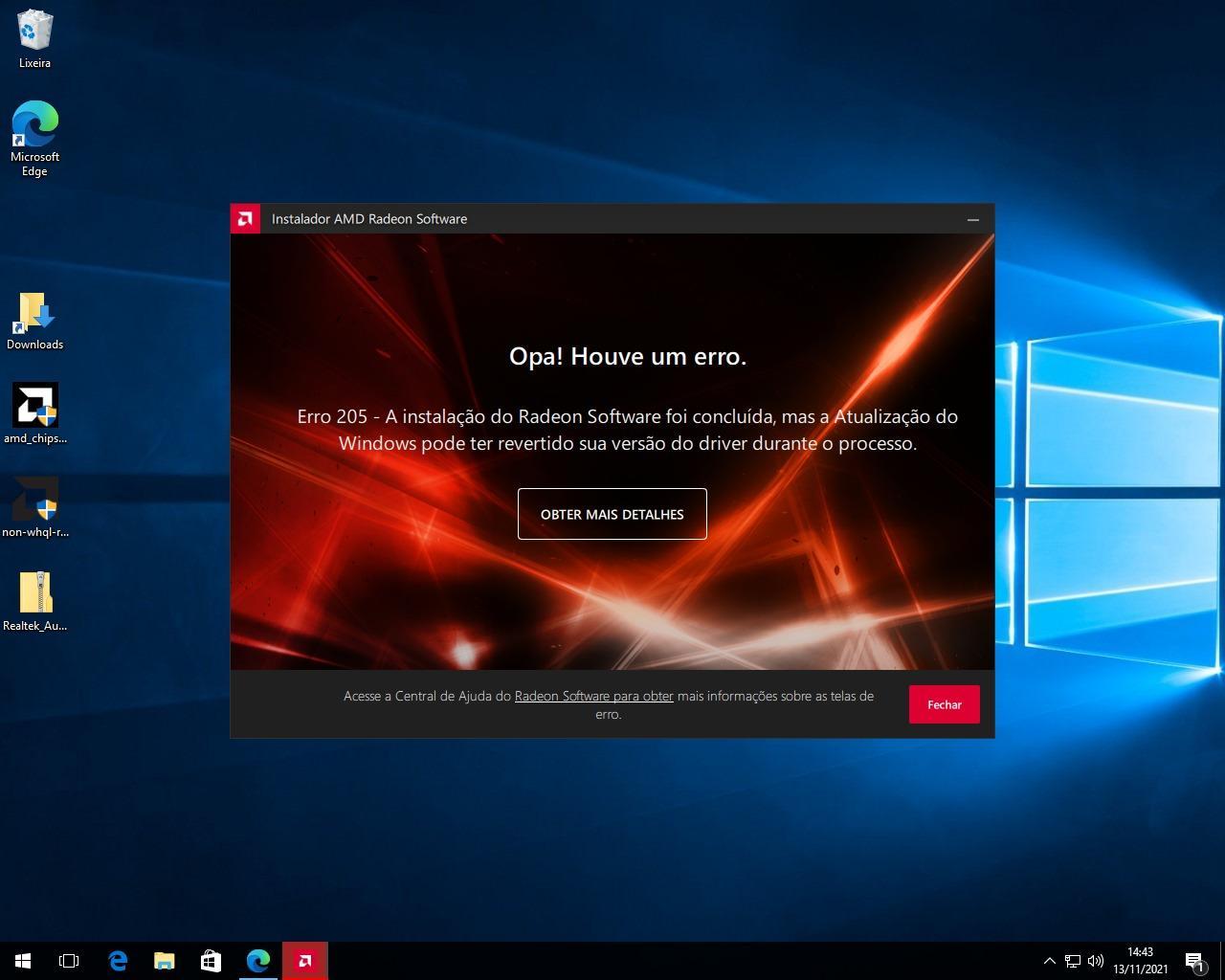Screen dimensions: 1225x980
Task: Switch to new Microsoft Edge on taskbar
Action: [x=257, y=961]
